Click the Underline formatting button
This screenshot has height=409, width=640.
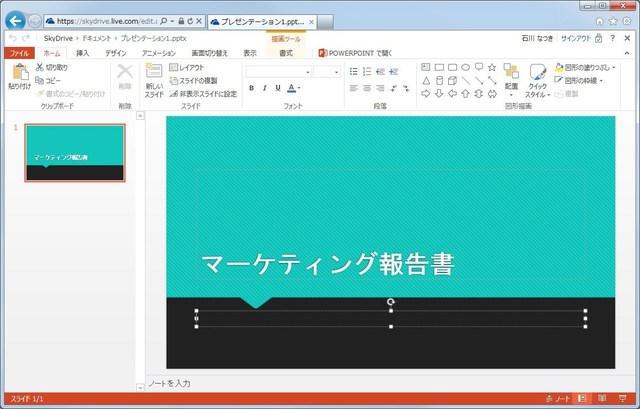[277, 88]
